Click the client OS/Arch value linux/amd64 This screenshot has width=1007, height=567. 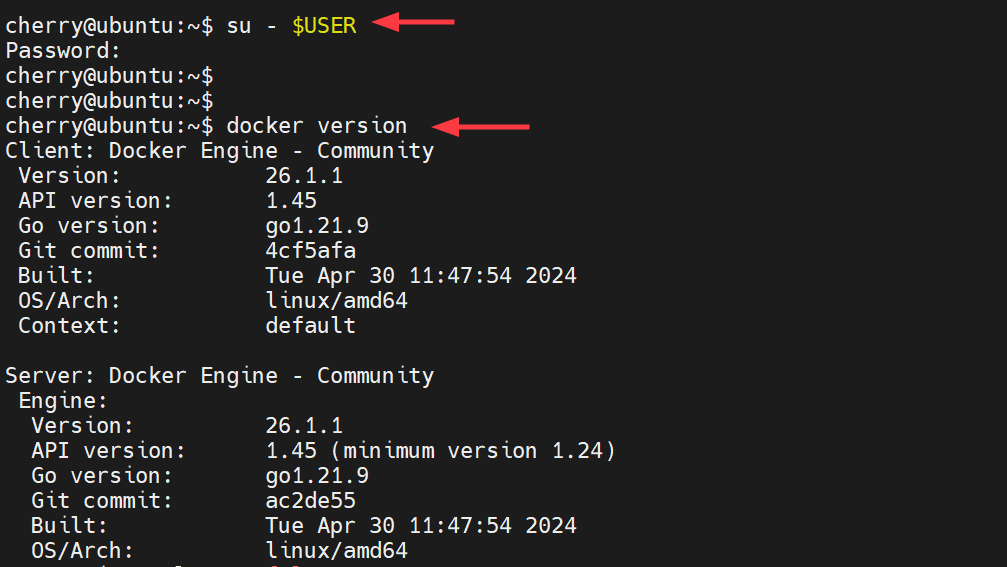[x=336, y=300]
